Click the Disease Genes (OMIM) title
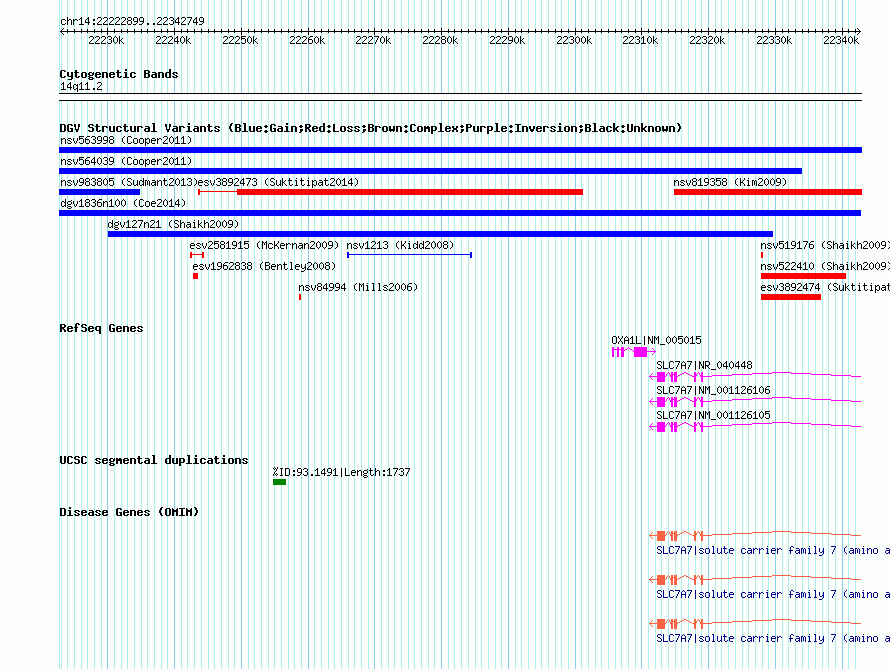Image resolution: width=890 pixels, height=669 pixels. [129, 512]
